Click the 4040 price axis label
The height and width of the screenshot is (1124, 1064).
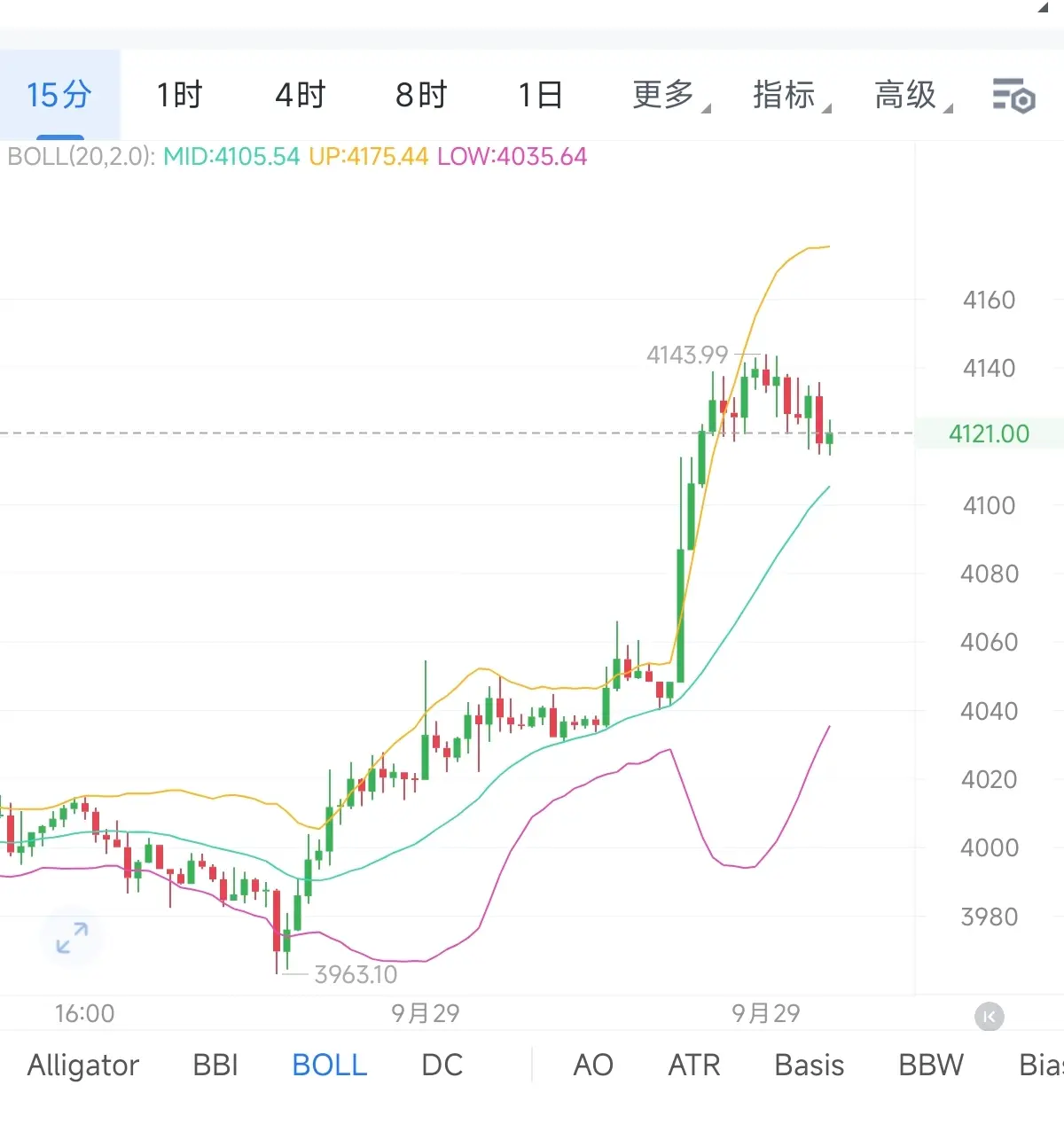(990, 711)
